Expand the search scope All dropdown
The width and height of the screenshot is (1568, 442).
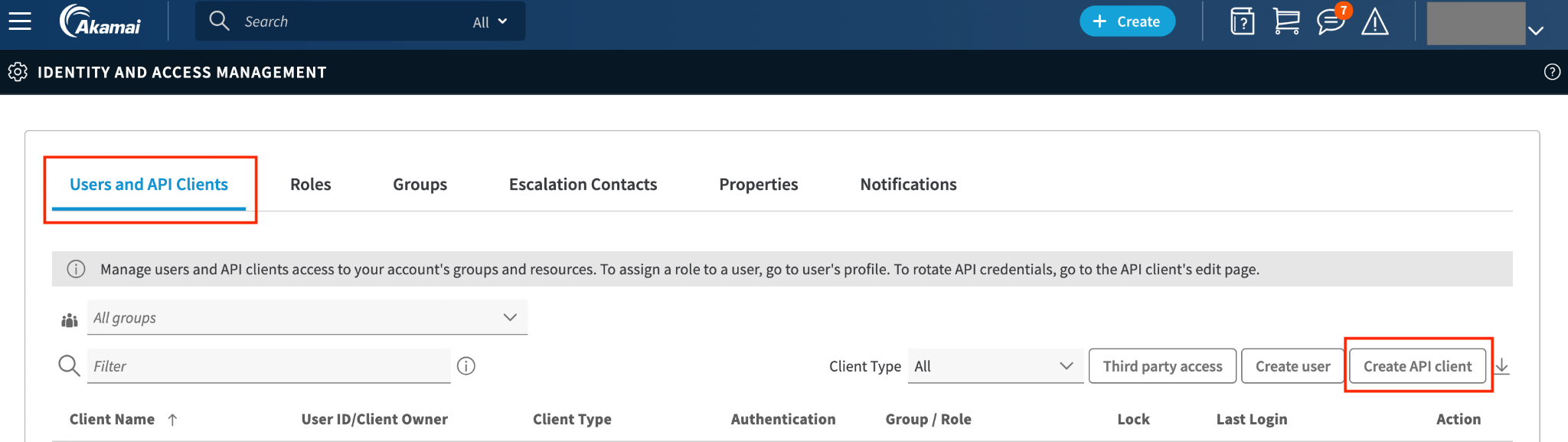(x=490, y=22)
